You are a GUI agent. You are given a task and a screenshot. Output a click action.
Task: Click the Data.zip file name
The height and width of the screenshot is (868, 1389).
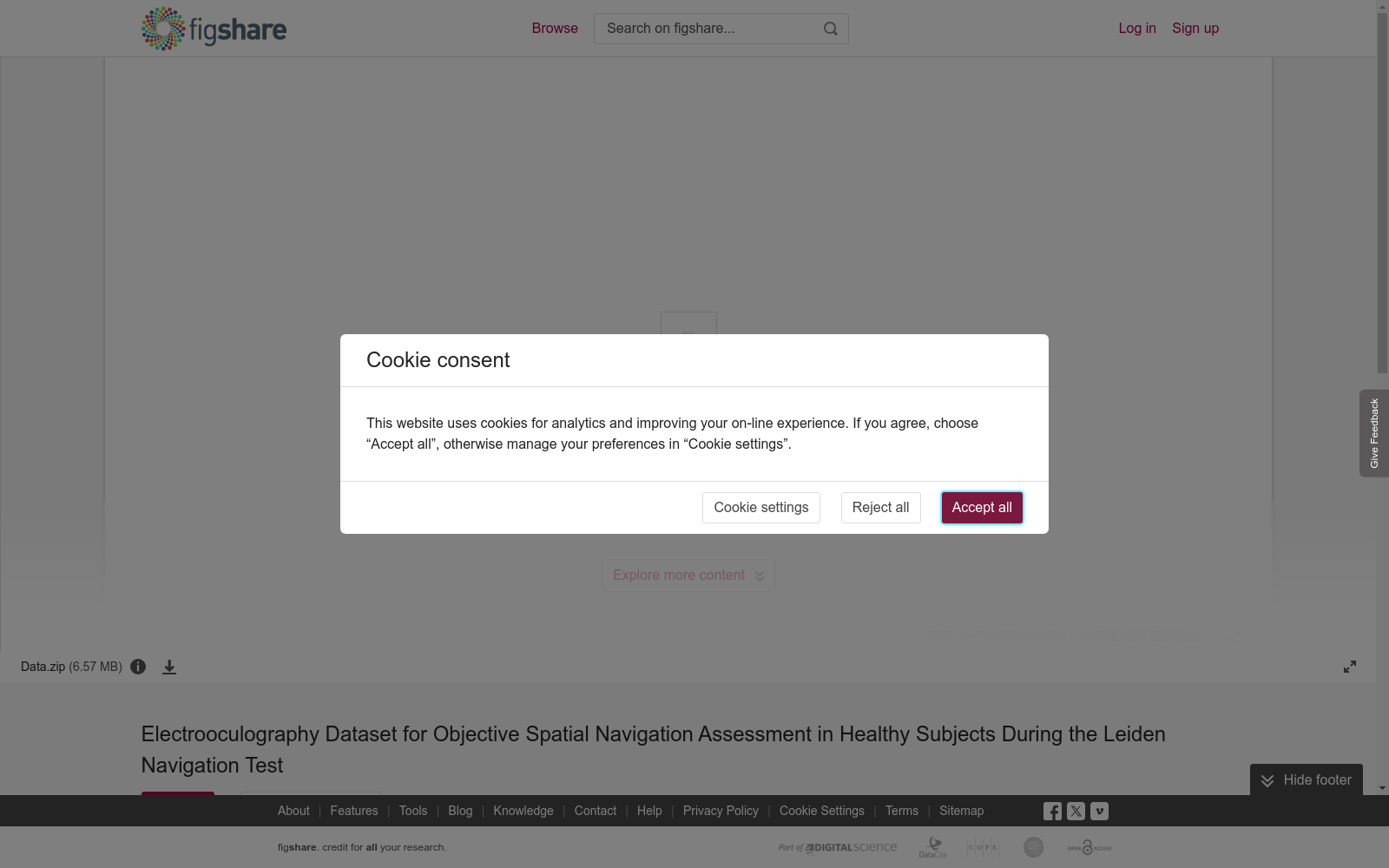coord(43,667)
